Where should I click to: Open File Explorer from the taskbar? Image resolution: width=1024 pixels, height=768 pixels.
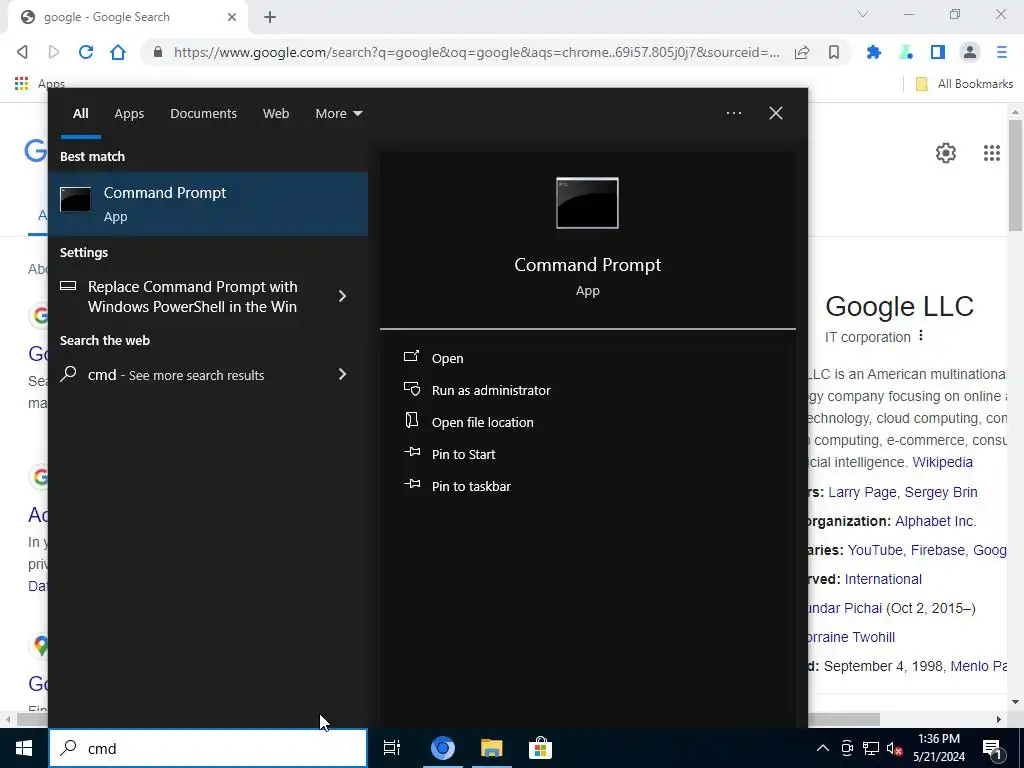pyautogui.click(x=491, y=748)
